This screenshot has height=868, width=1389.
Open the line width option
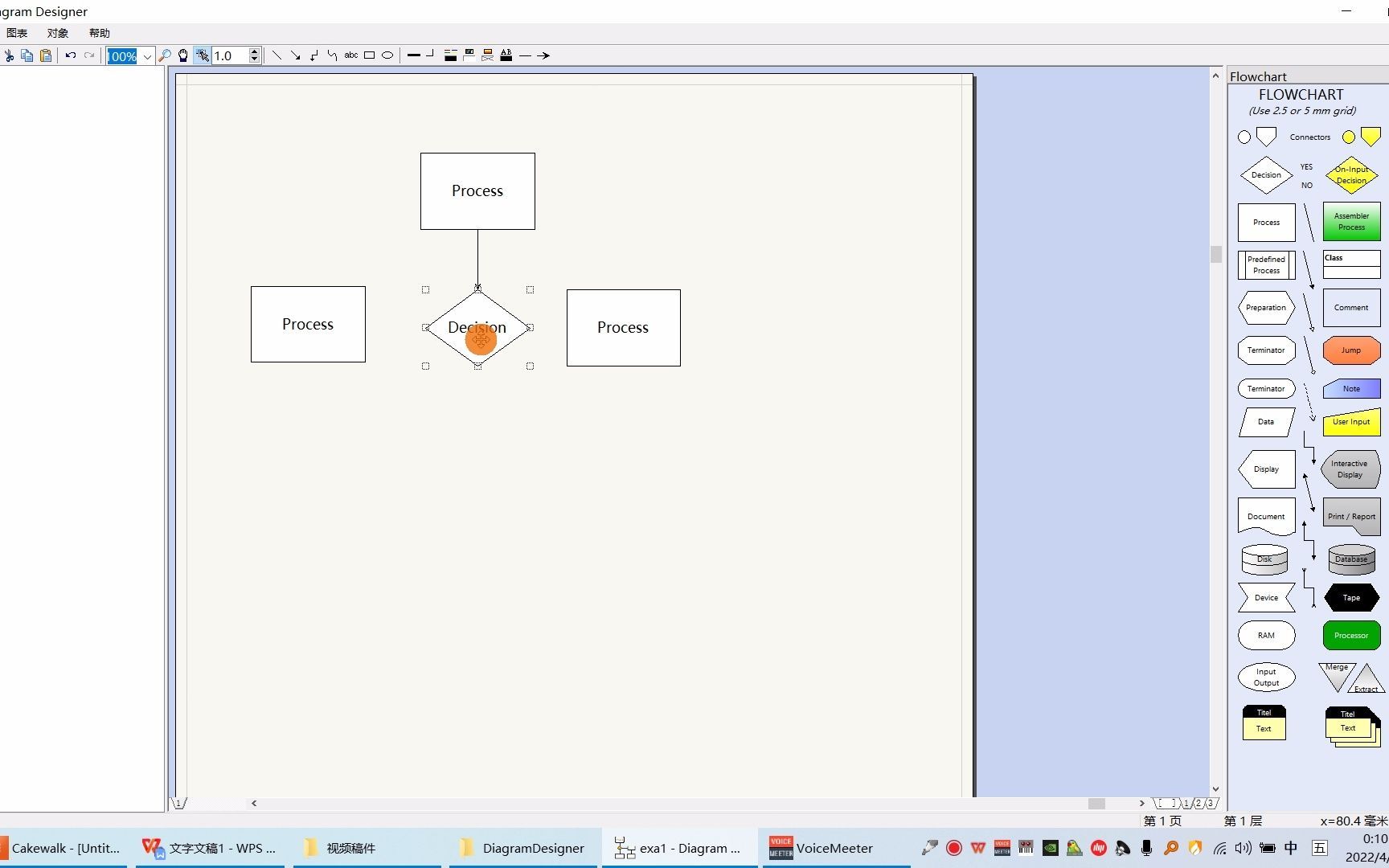pos(414,55)
